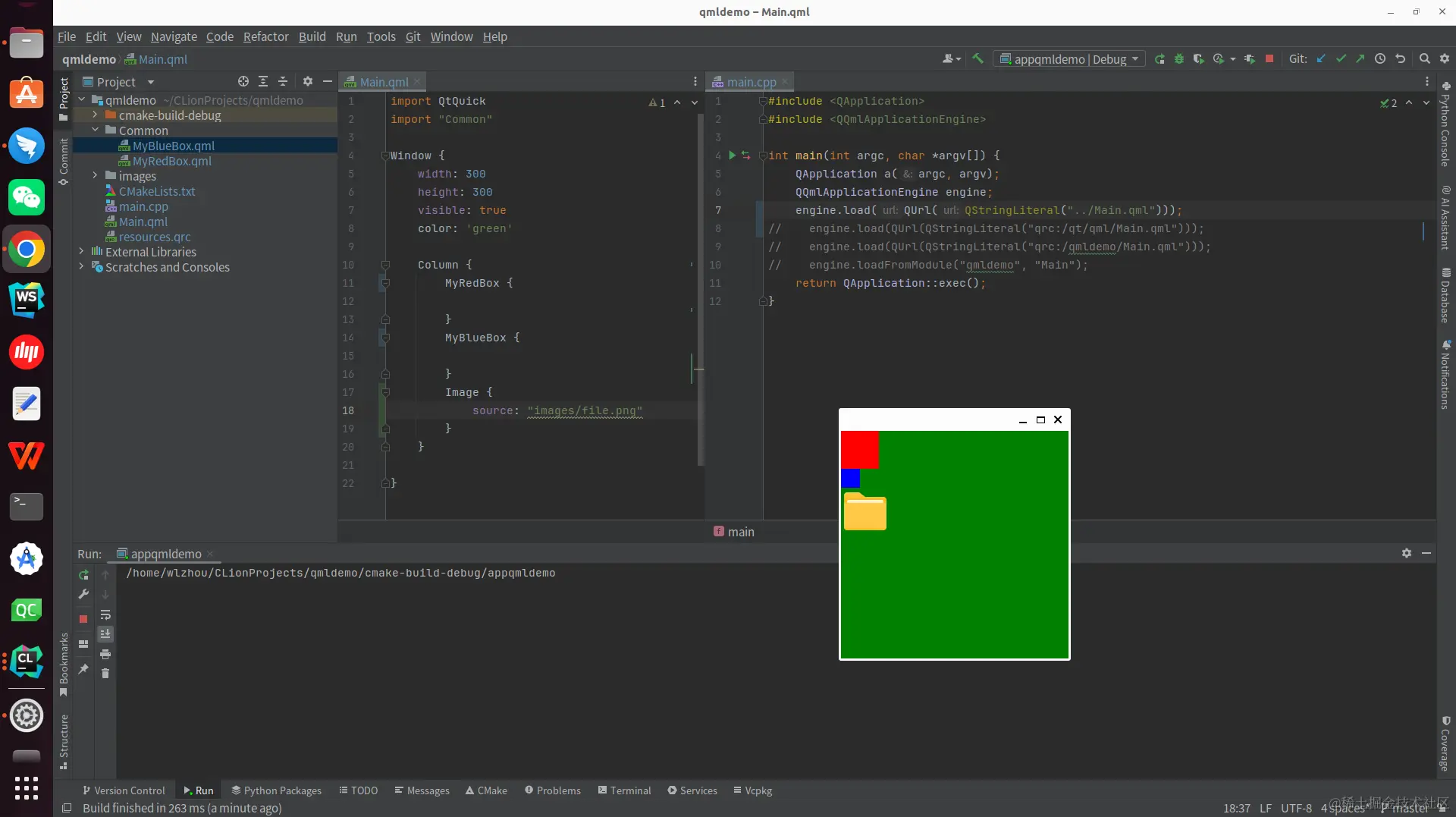Toggle scroll to end in Run console
1456x817 pixels.
[105, 634]
